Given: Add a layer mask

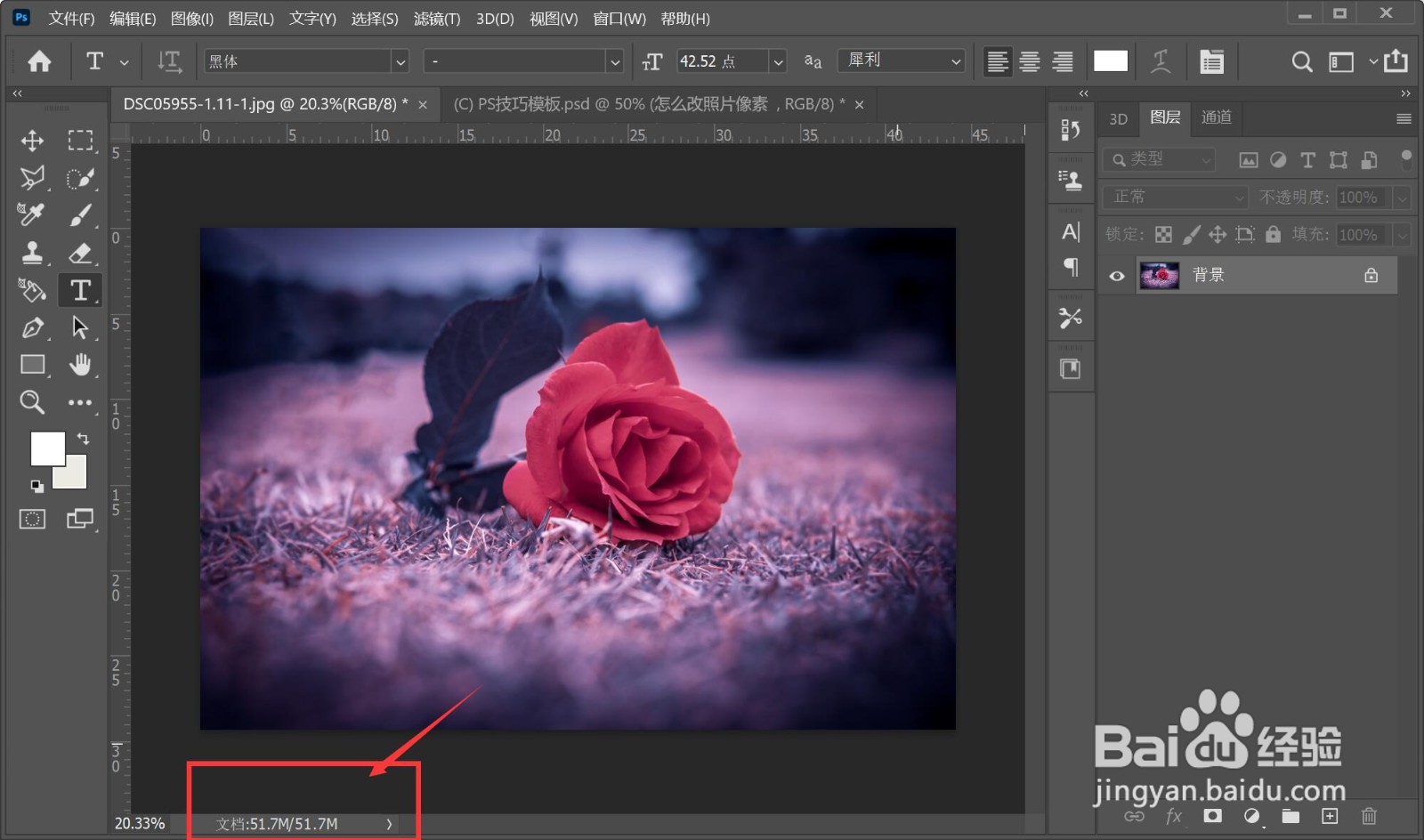Looking at the screenshot, I should 1212,816.
